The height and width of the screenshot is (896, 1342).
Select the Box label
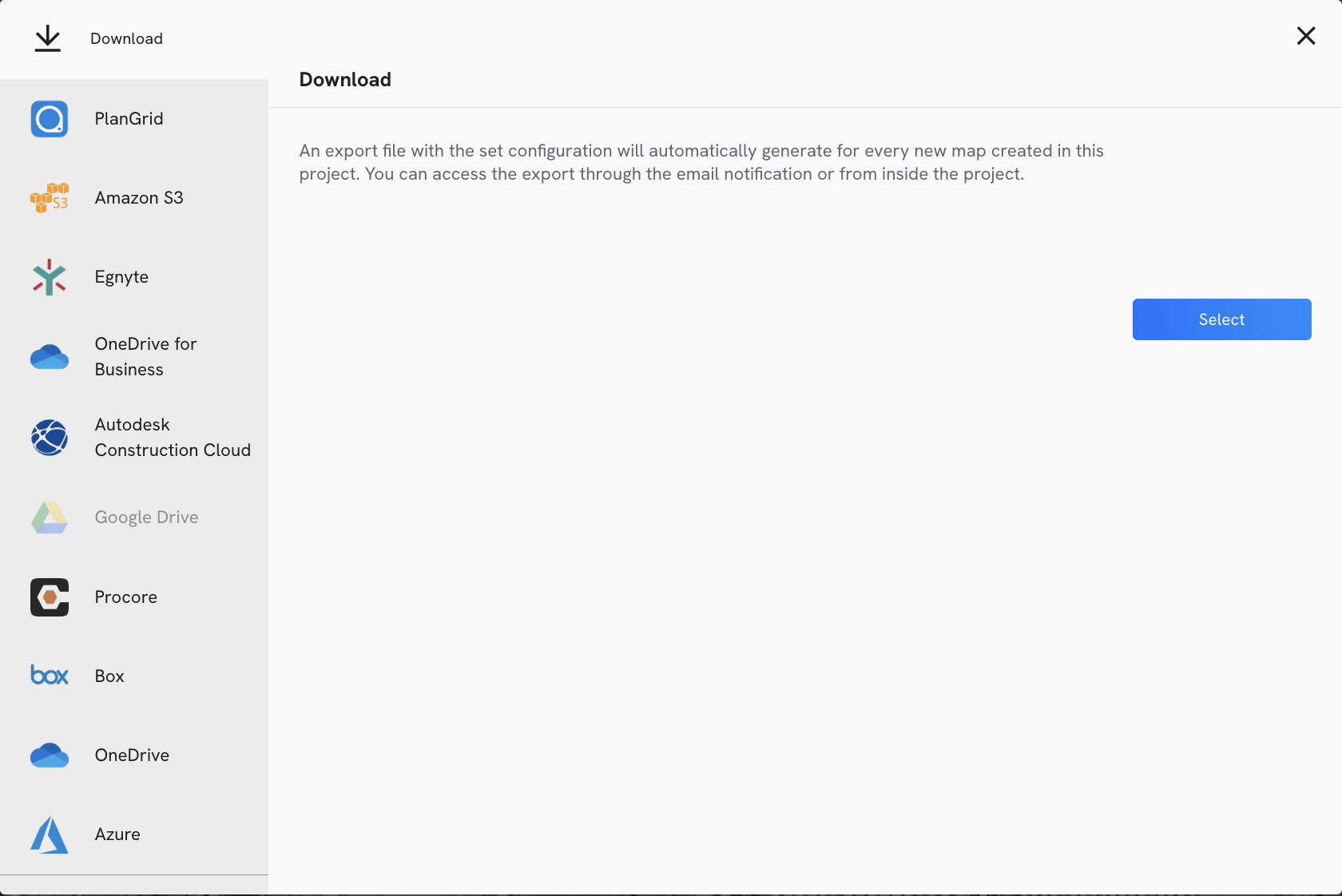pos(109,676)
